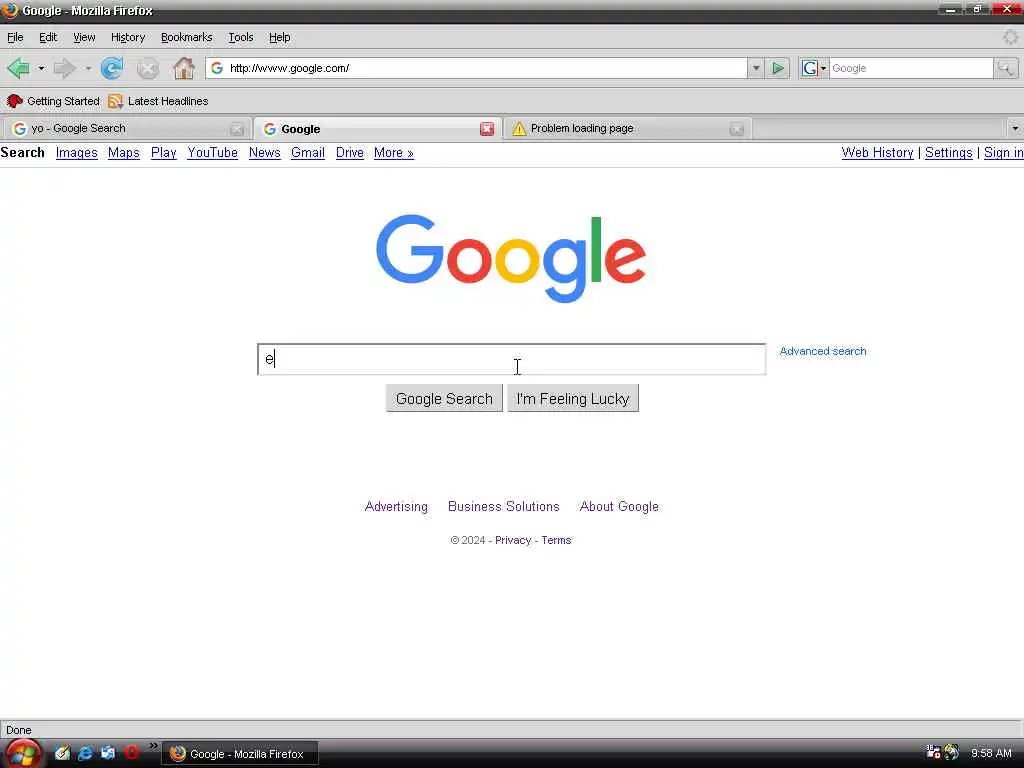Expand the address bar URL history dropdown
1024x768 pixels.
[x=756, y=68]
